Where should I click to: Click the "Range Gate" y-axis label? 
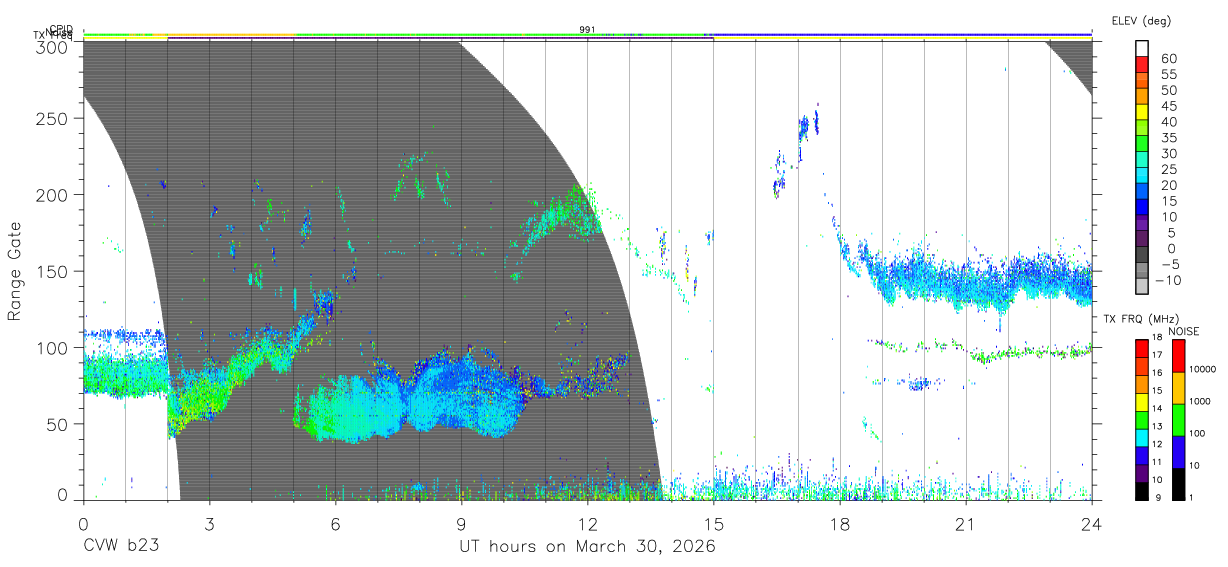tap(15, 271)
